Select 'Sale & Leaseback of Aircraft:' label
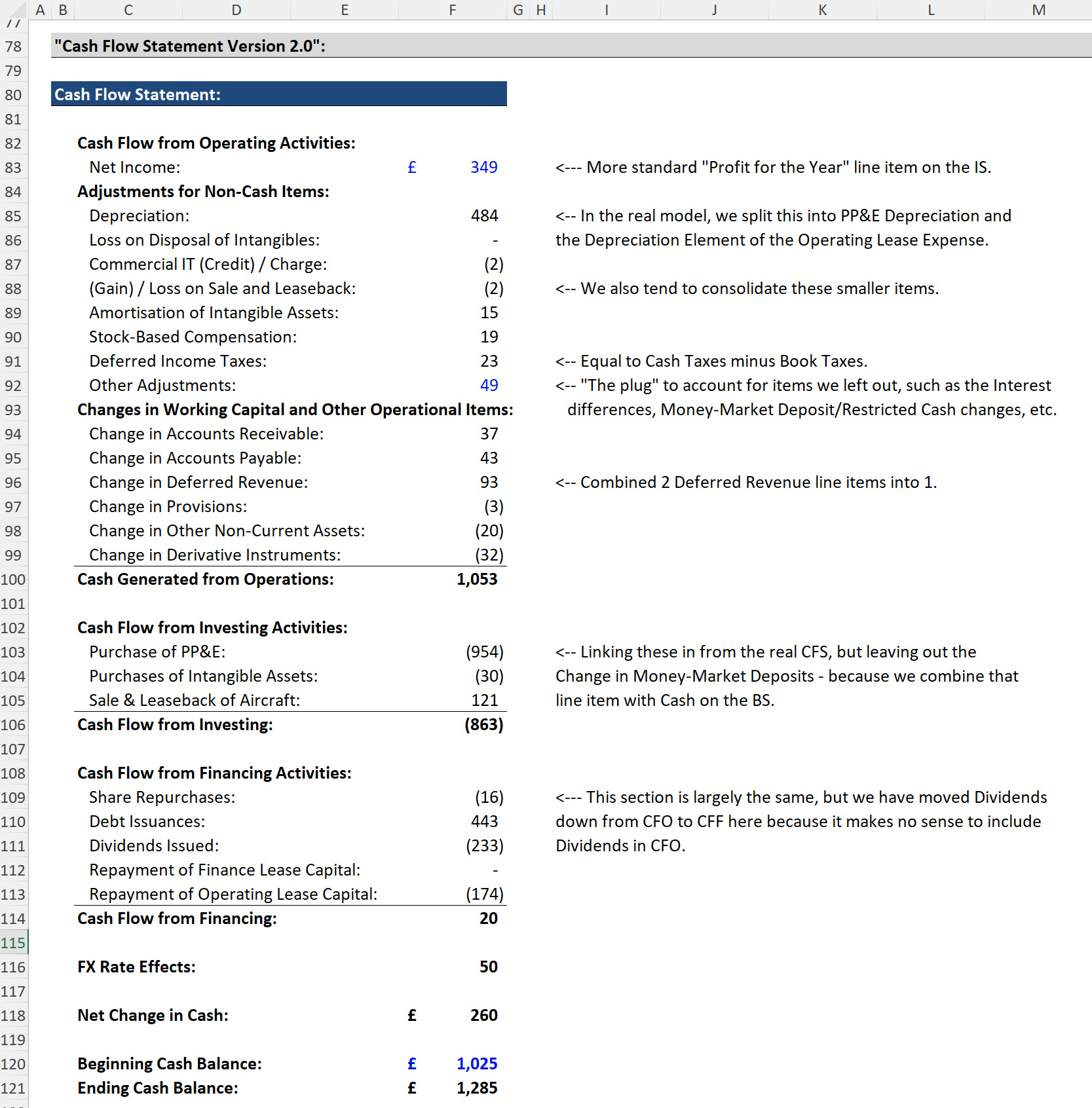Viewport: 1092px width, 1108px height. click(195, 701)
